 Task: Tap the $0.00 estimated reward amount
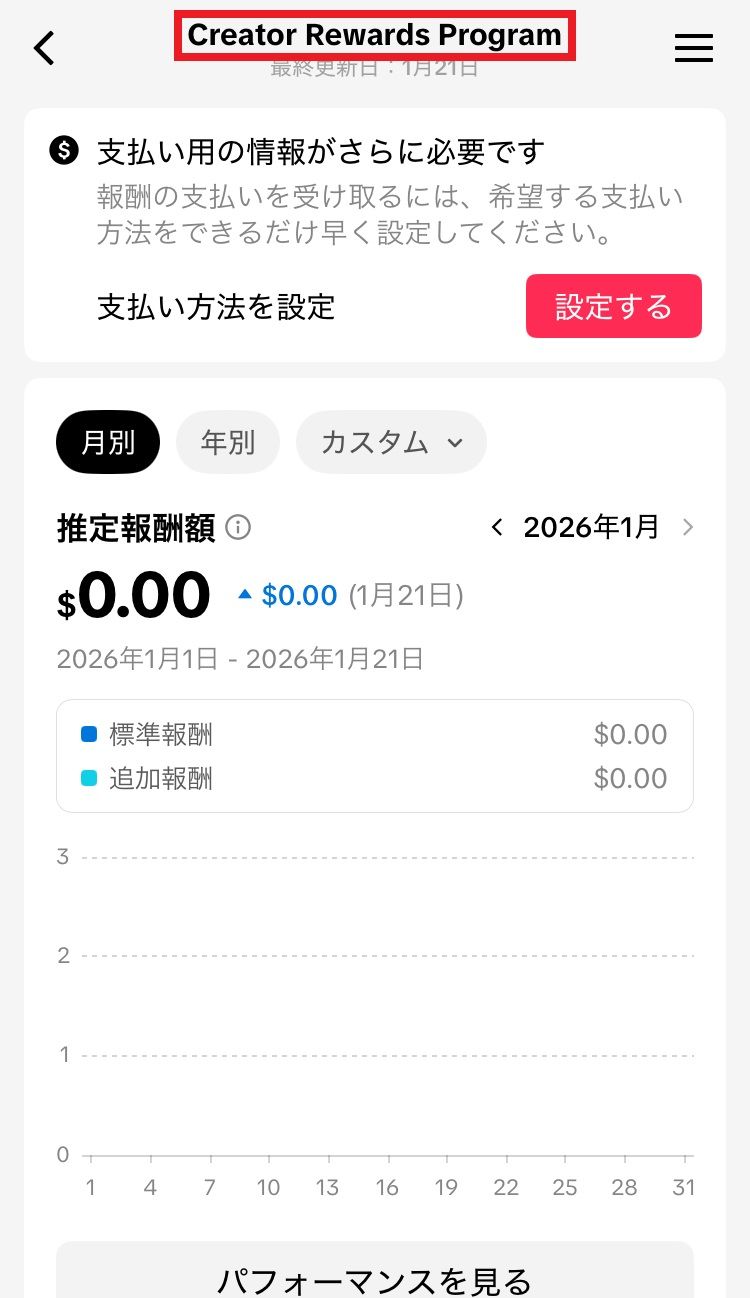(x=134, y=597)
